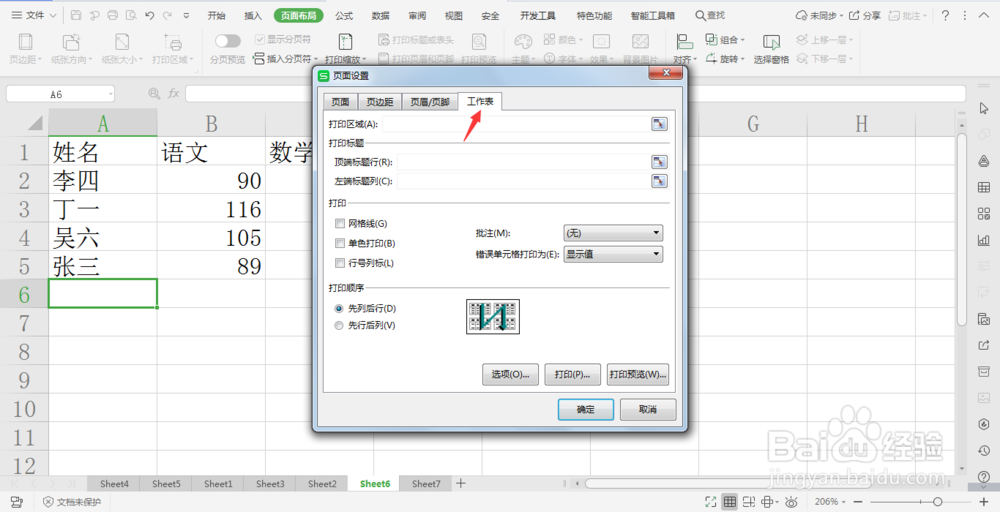Open the 公式 ribbon tab
This screenshot has height=512, width=1000.
point(344,15)
